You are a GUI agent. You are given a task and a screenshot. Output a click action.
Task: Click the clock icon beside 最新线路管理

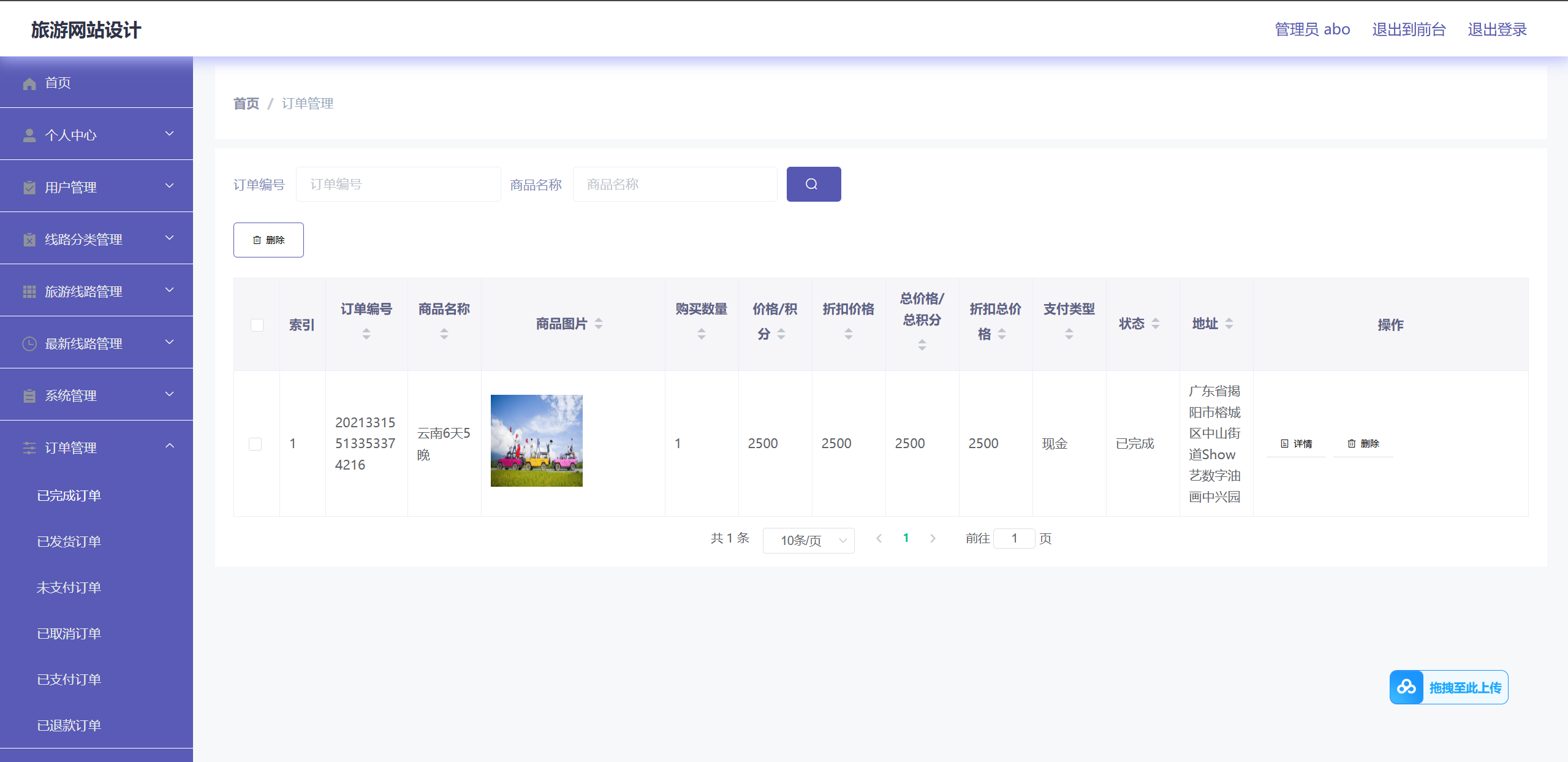29,344
